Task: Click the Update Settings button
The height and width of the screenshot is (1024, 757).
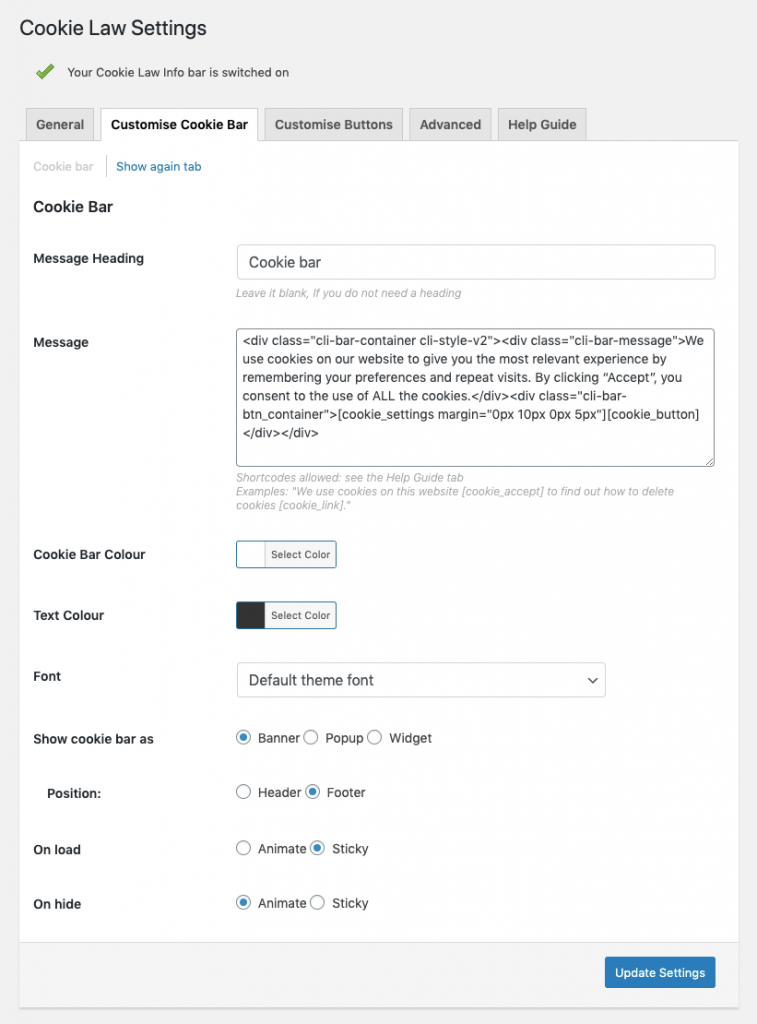Action: point(660,972)
